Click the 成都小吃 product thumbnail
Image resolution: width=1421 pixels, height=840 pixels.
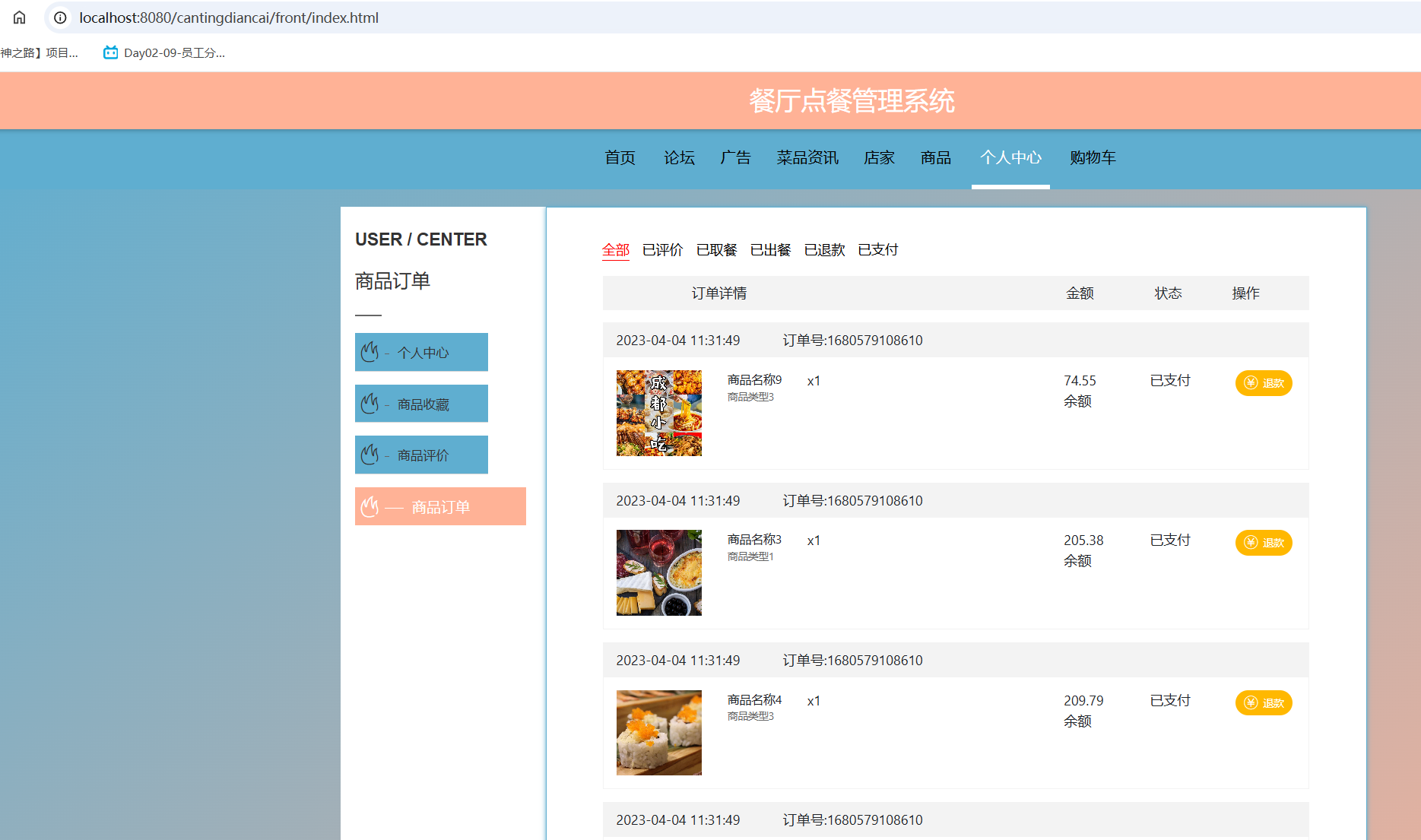point(658,413)
